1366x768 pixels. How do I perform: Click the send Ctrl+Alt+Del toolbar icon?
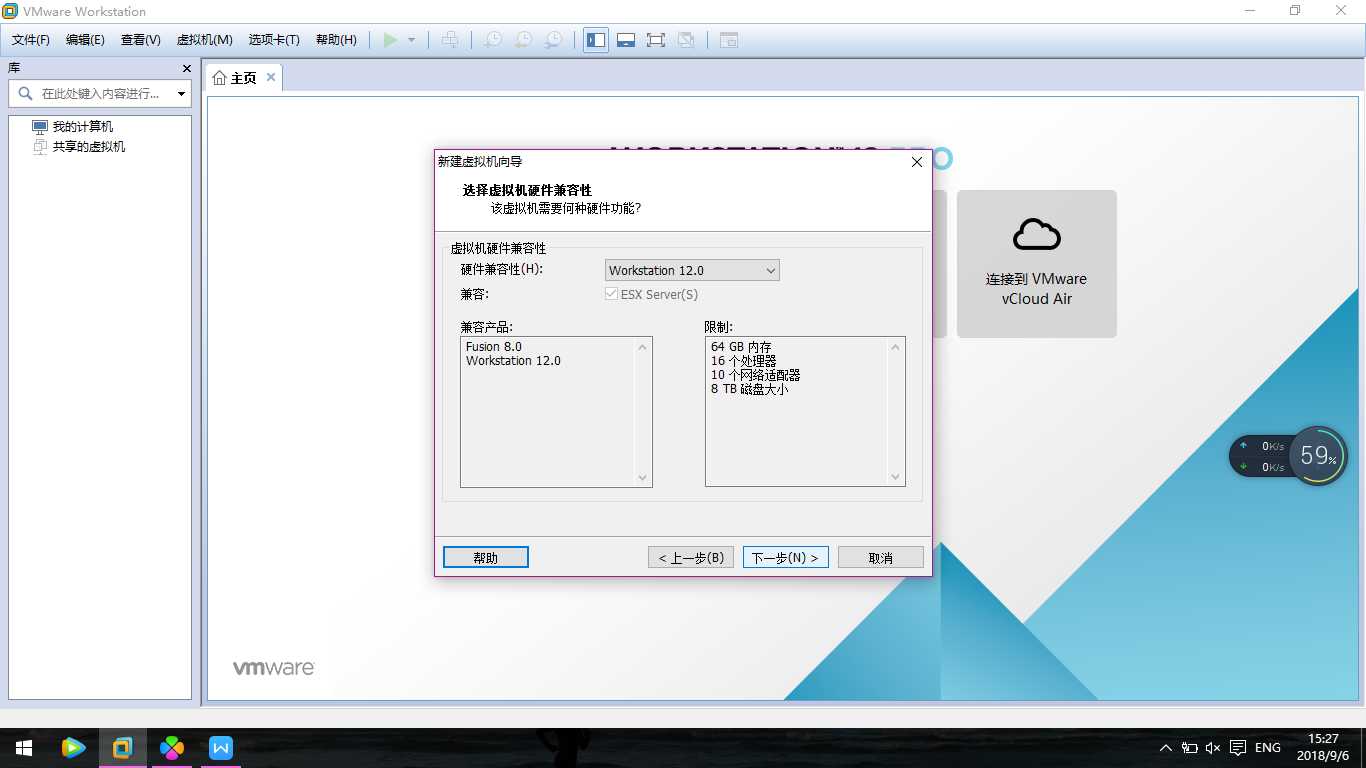450,40
